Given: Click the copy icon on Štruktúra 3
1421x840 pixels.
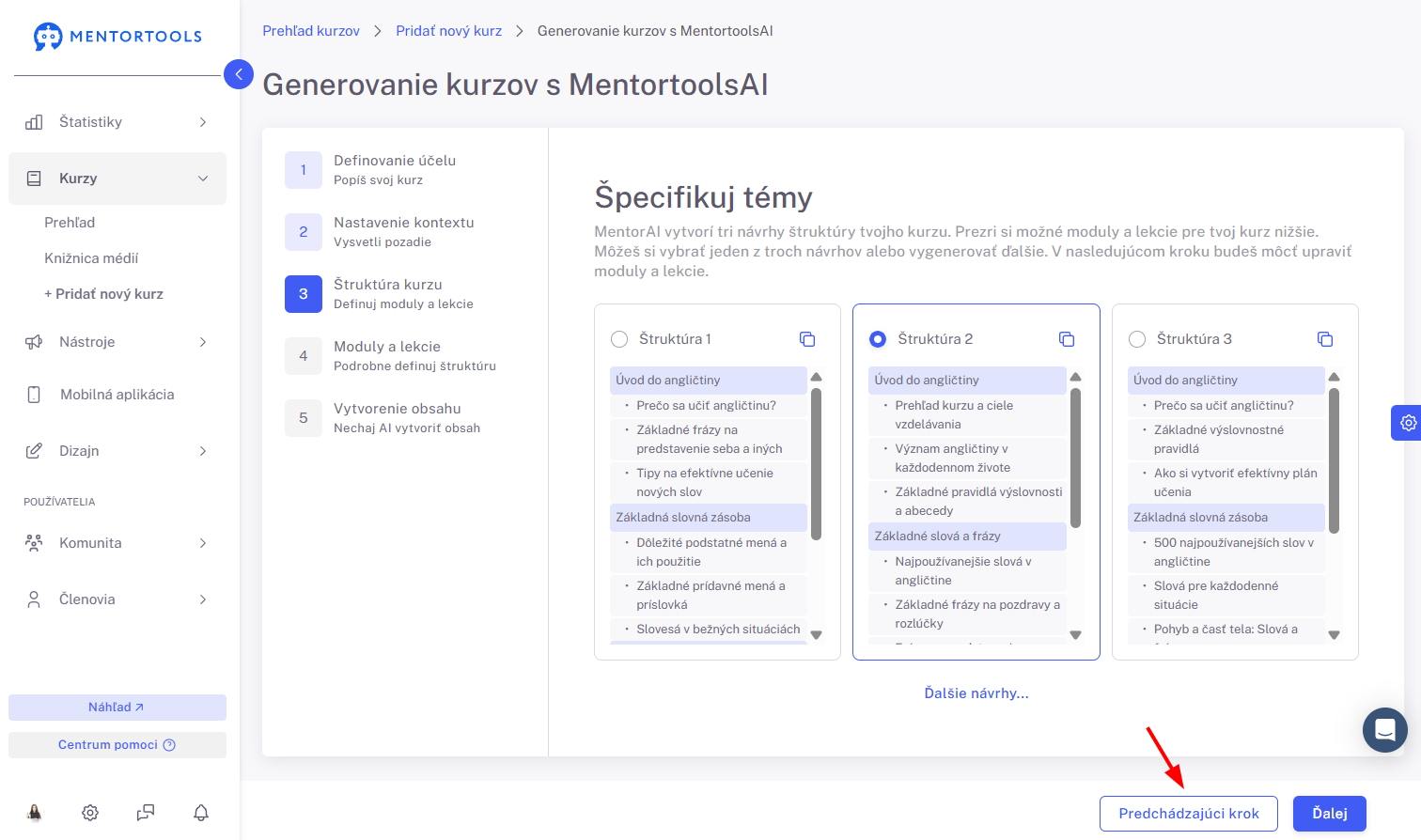Looking at the screenshot, I should click(x=1325, y=339).
